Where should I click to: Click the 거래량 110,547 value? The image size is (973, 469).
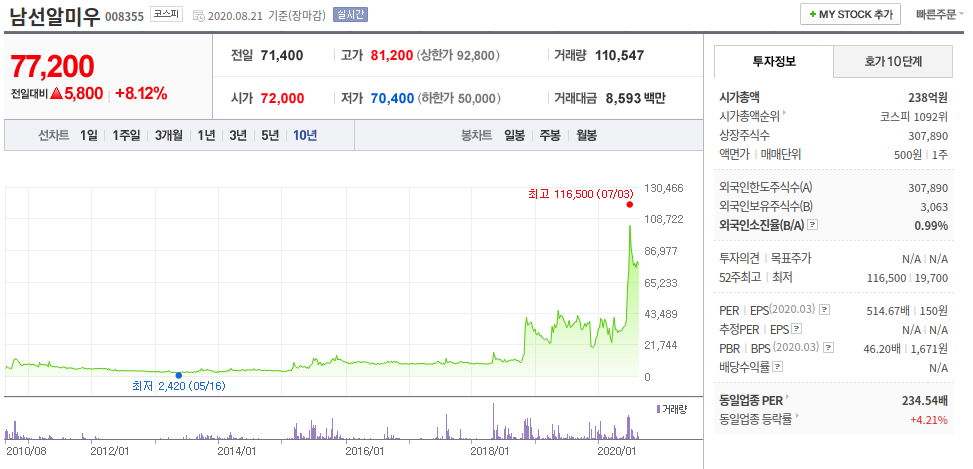pos(619,56)
